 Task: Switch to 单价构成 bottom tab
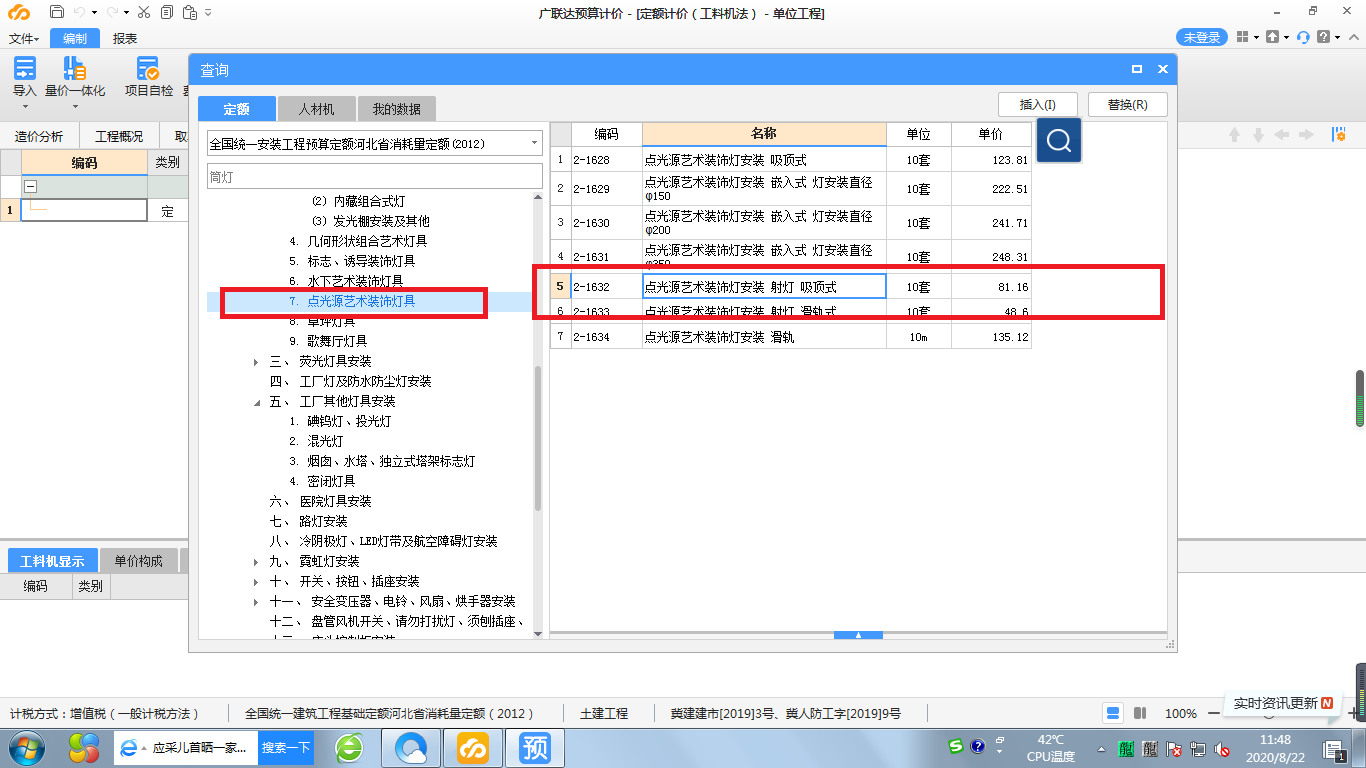(x=138, y=561)
